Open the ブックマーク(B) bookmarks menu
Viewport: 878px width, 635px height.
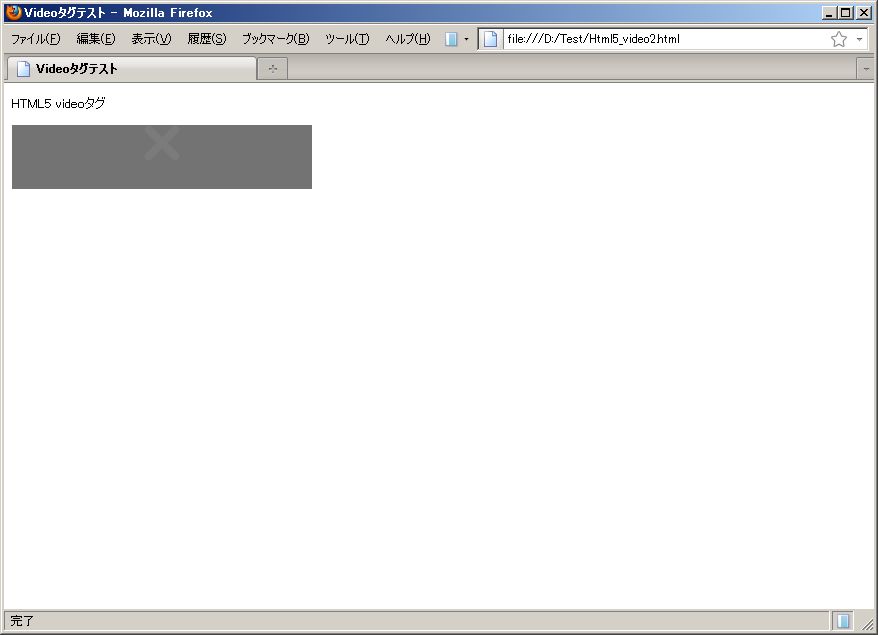276,39
